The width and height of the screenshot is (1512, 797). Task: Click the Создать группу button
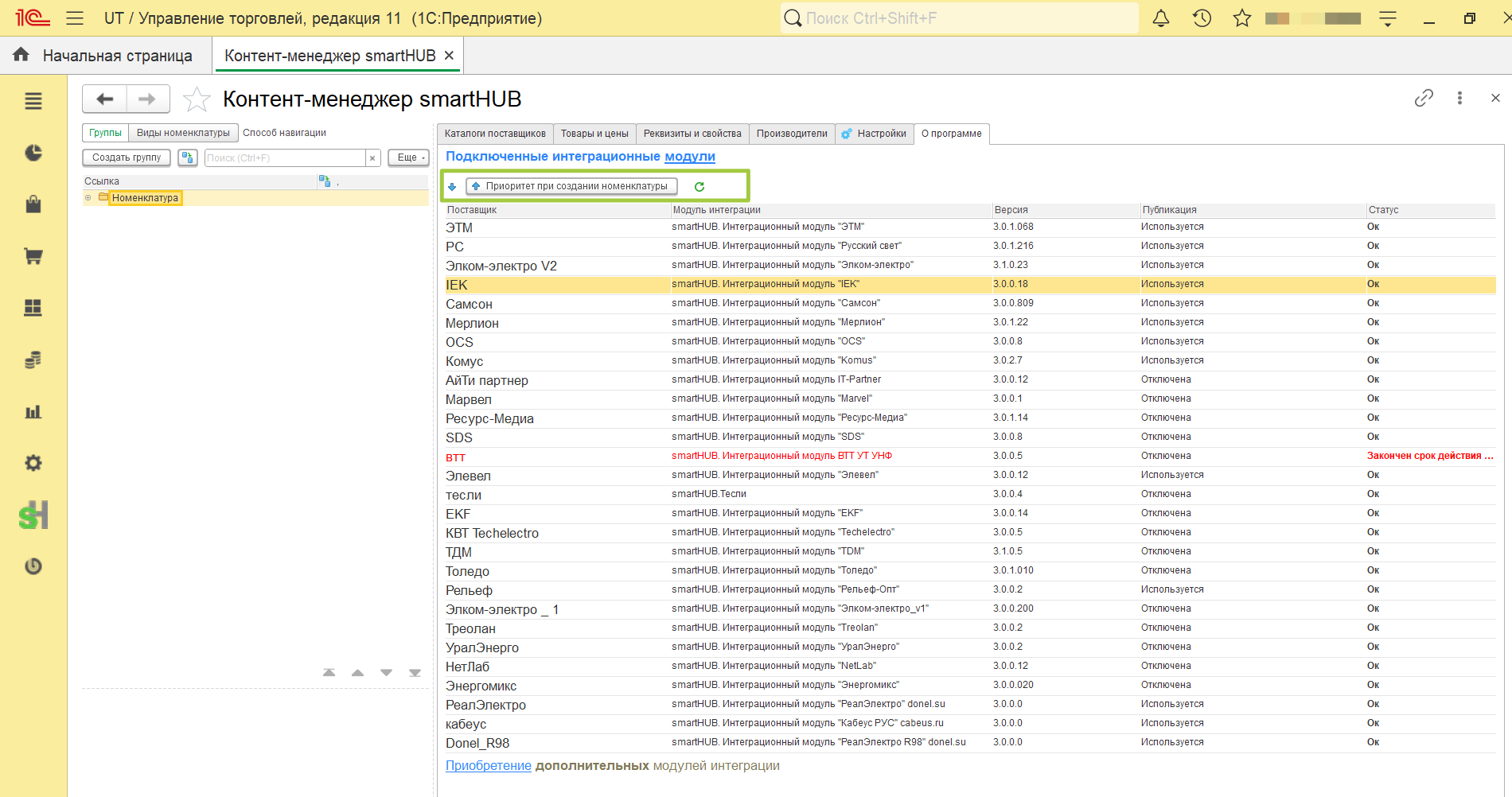pyautogui.click(x=127, y=157)
